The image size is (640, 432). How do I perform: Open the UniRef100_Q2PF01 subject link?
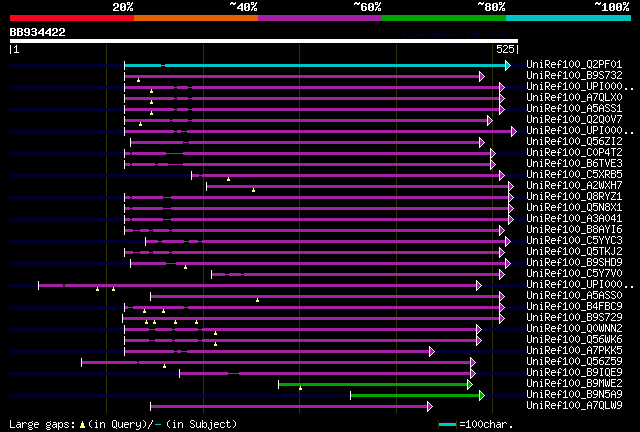[x=574, y=65]
